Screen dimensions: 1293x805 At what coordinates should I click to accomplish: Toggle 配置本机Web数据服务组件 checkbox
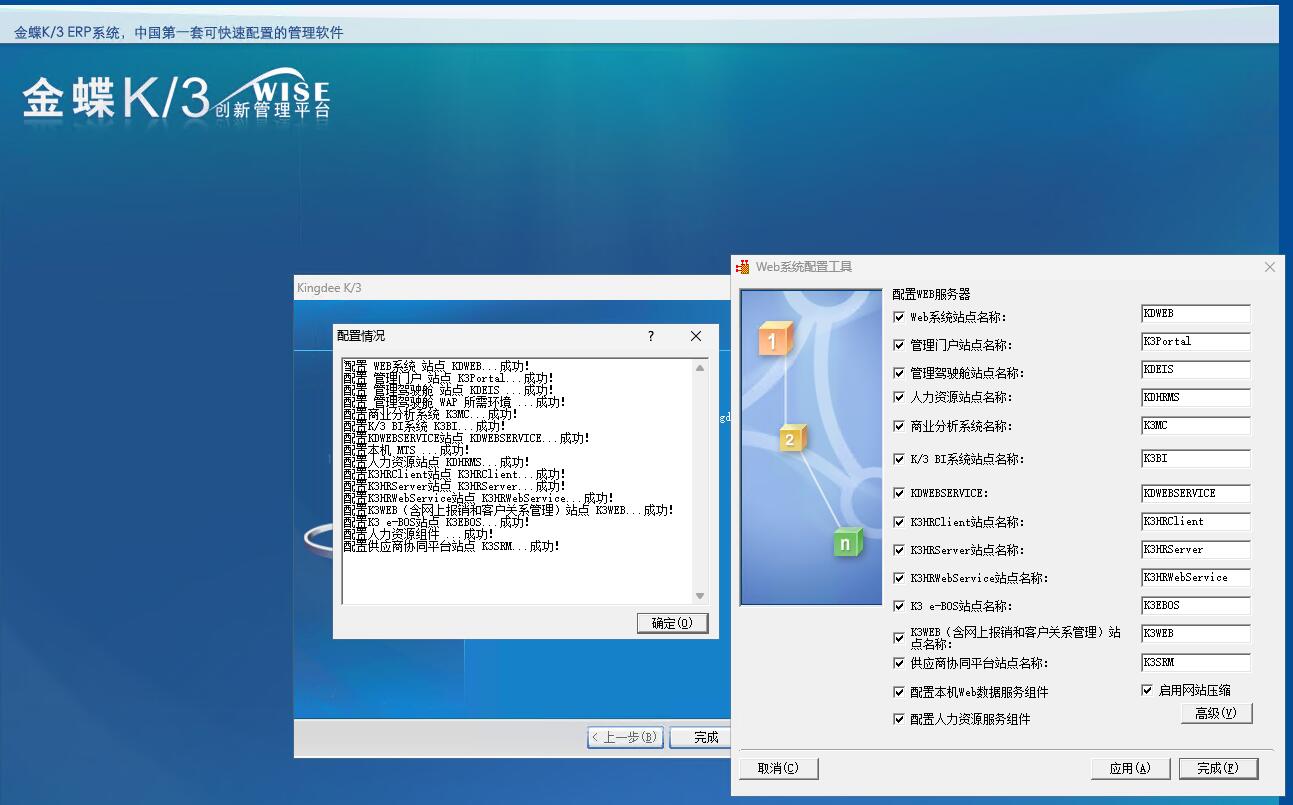tap(899, 692)
